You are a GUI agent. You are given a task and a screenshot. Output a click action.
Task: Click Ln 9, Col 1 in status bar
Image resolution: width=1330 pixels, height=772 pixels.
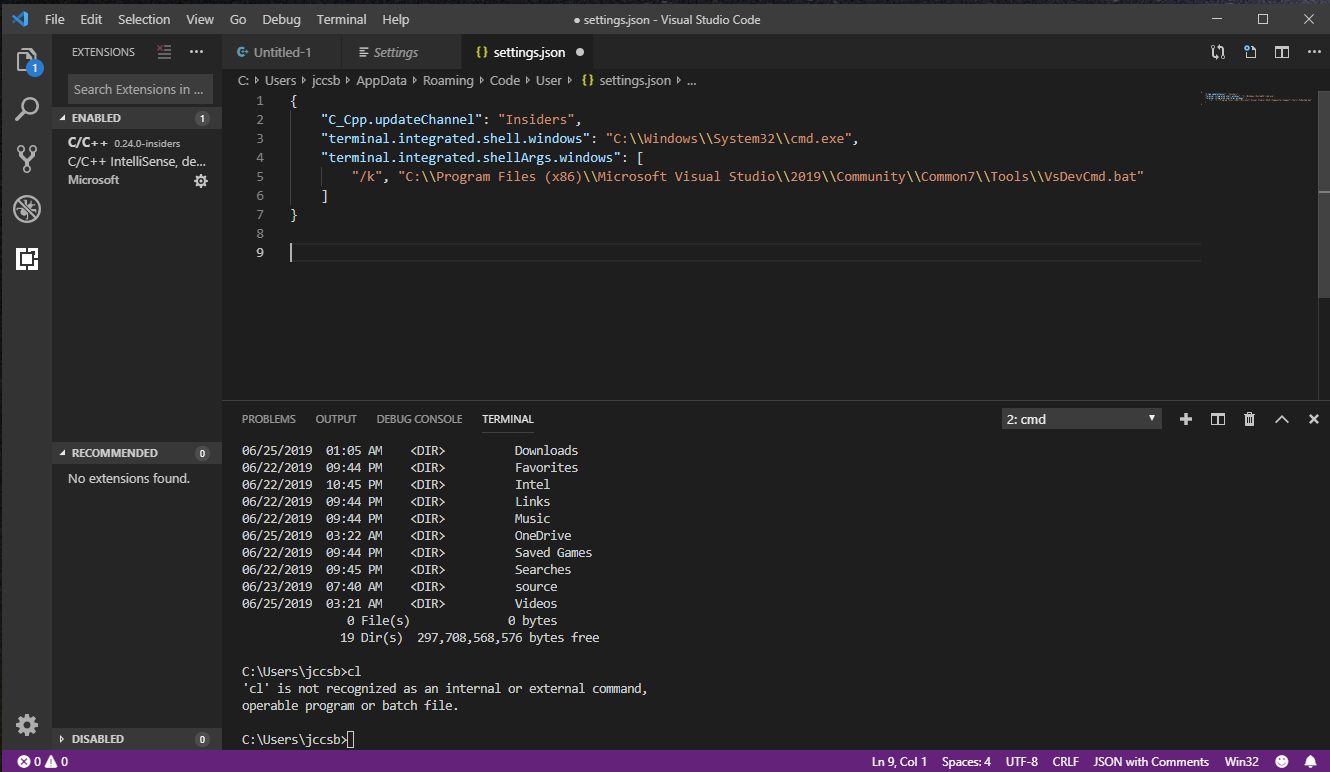point(900,762)
